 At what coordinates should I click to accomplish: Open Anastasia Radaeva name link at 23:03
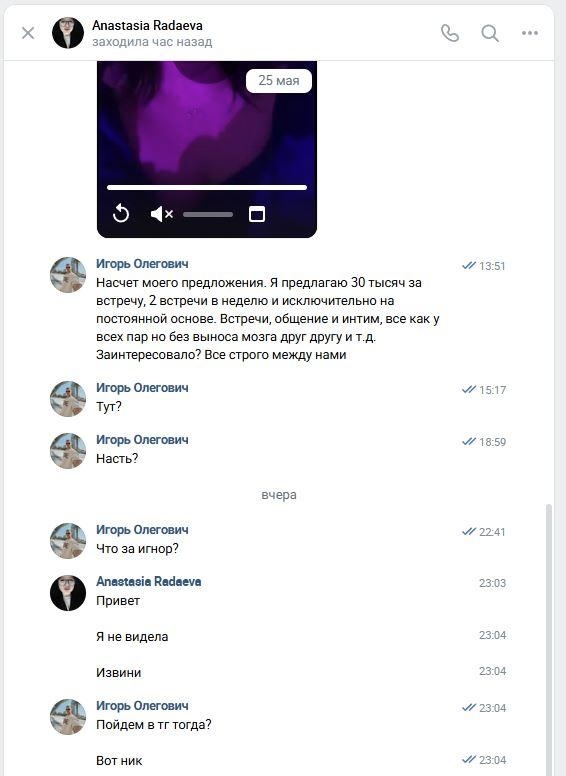pyautogui.click(x=148, y=582)
